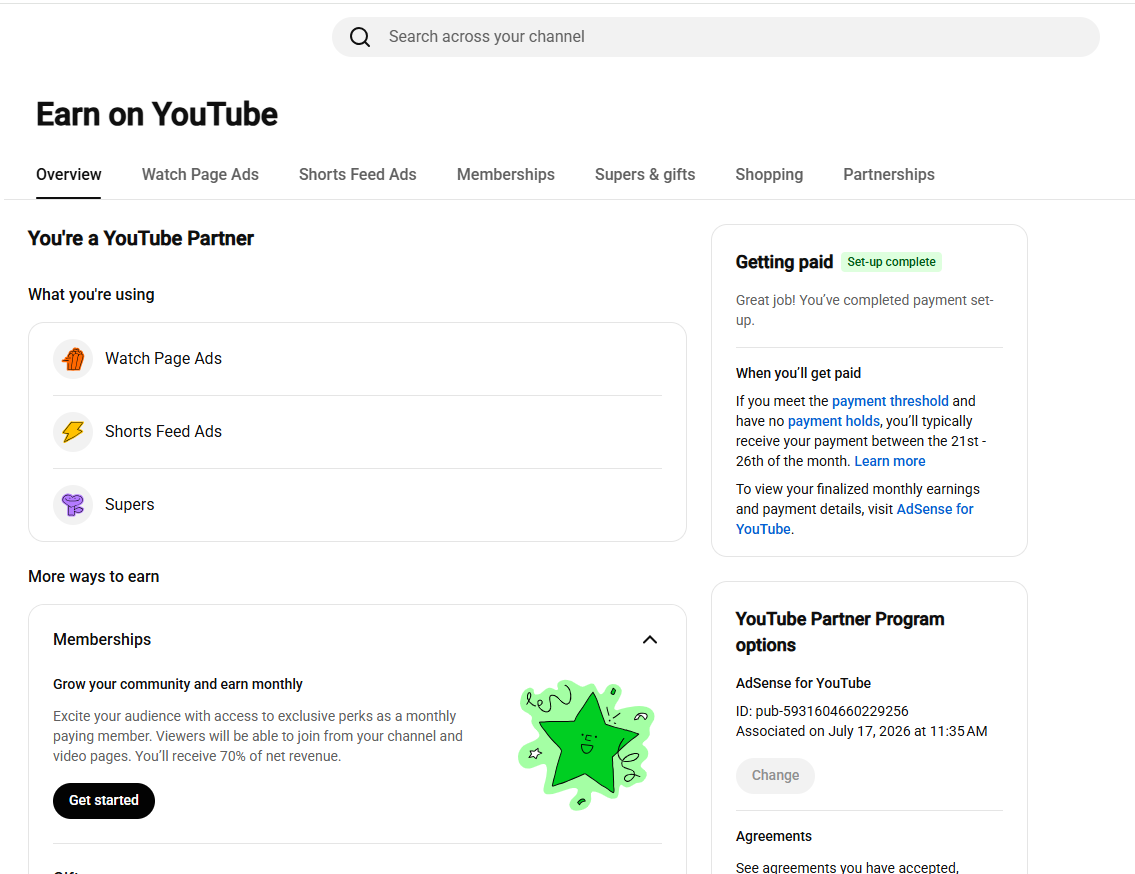Screen dimensions: 1135x874
Task: Visit the AdSense for YouTube link
Action: (854, 519)
